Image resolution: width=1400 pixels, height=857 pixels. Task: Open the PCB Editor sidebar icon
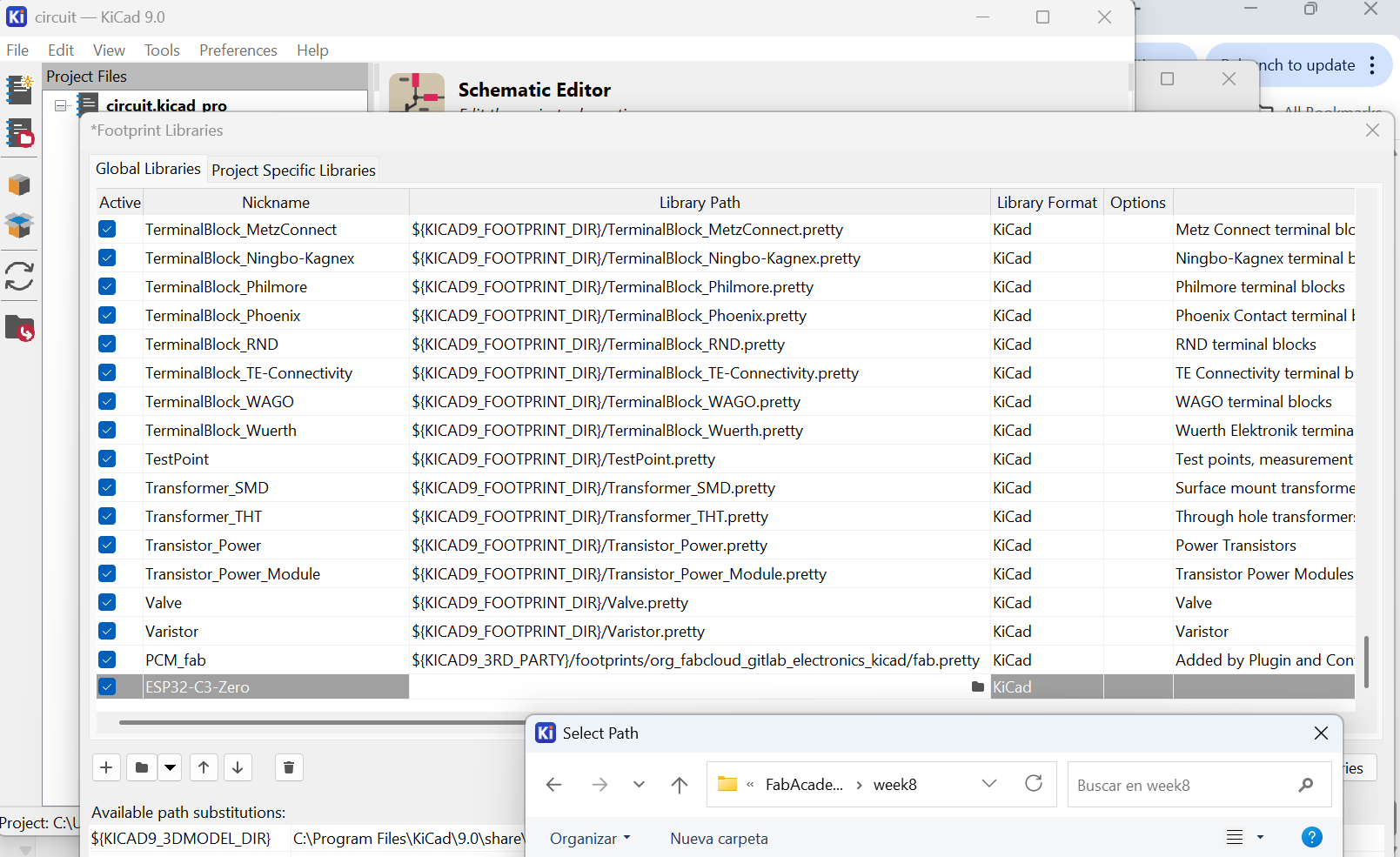19,134
